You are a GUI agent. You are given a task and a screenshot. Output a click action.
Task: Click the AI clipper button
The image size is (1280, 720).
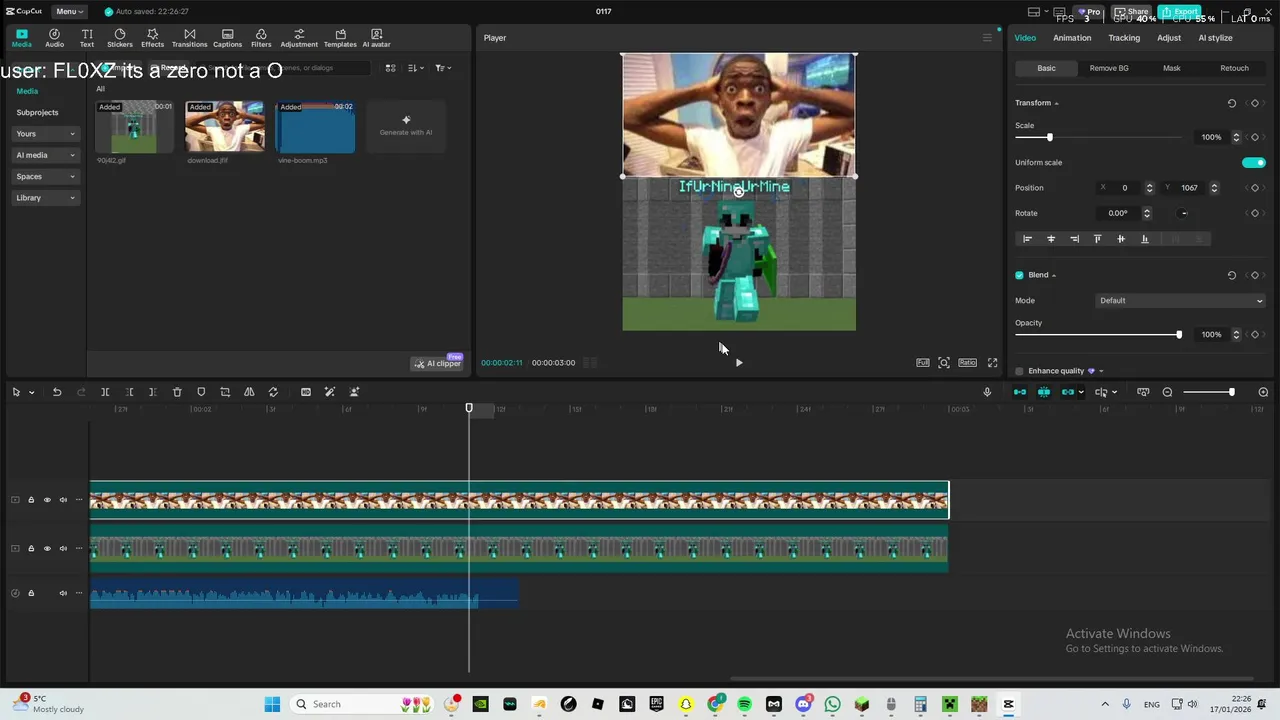438,363
